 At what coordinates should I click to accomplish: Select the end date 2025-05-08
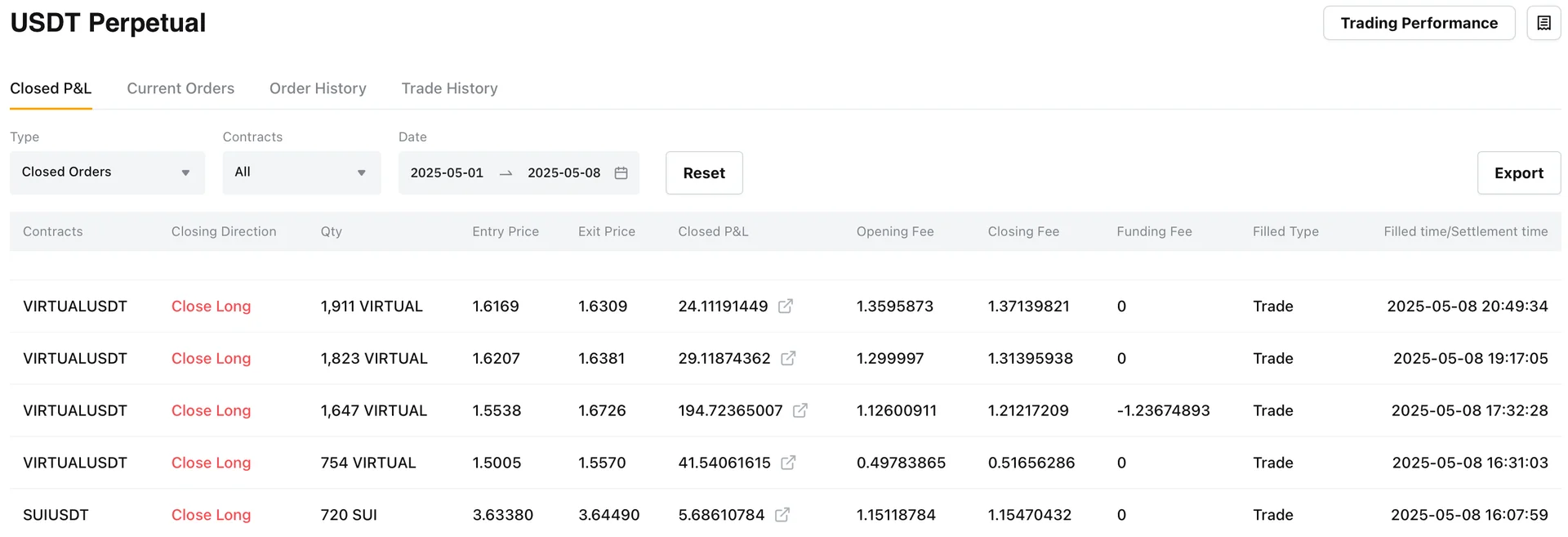tap(563, 172)
